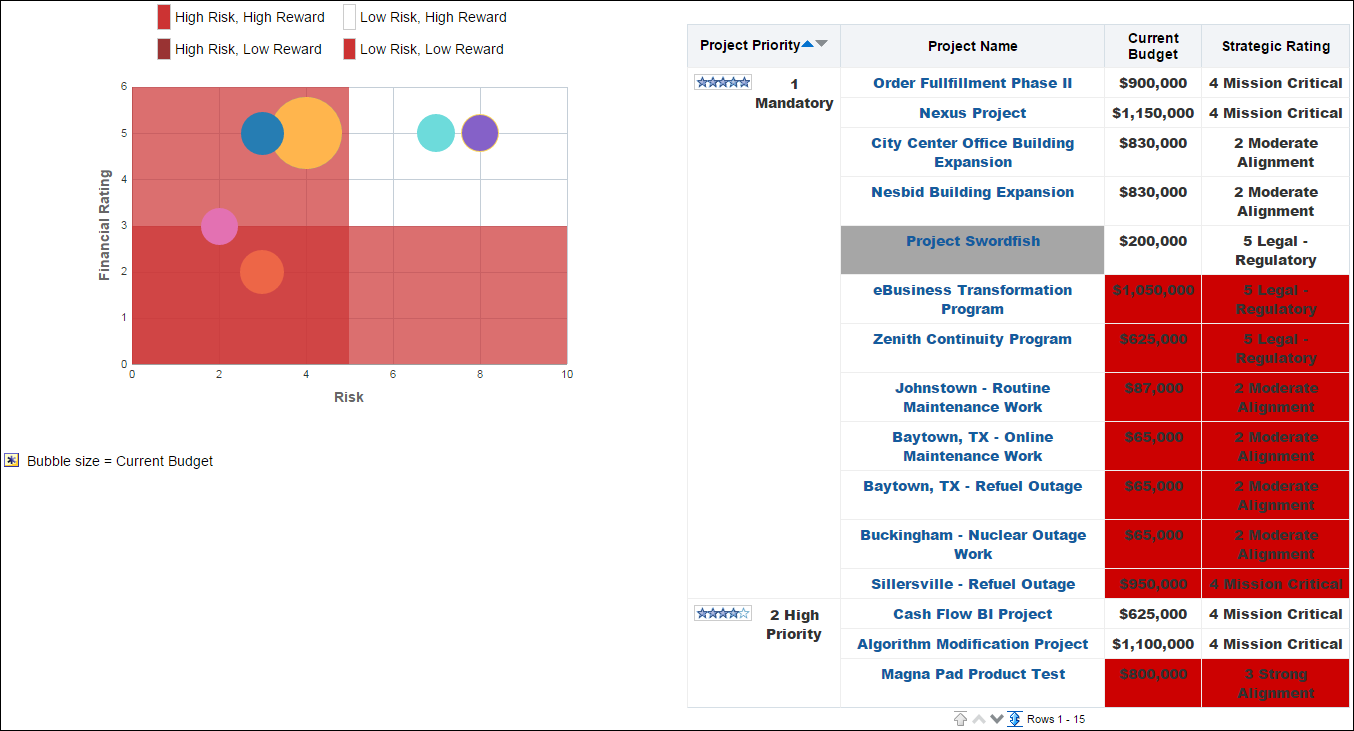Click the go-to-top pagination arrow icon

pos(960,719)
